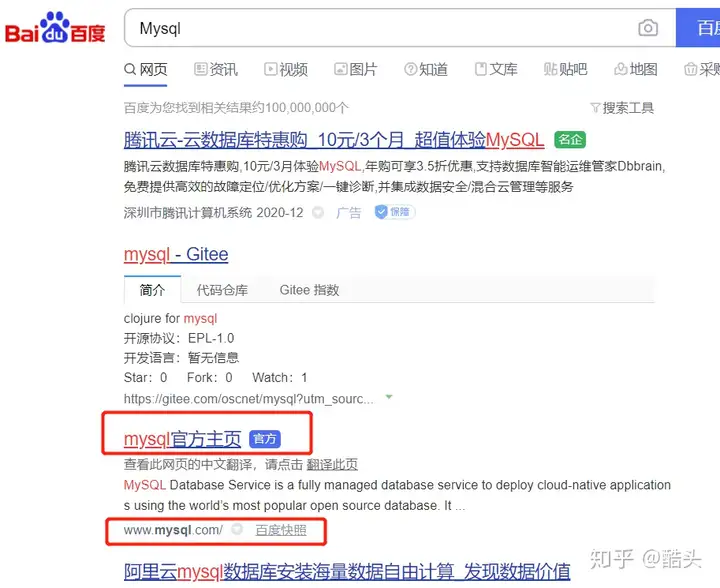The image size is (720, 588).
Task: Open the 搜索工具 filter
Action: click(x=622, y=108)
